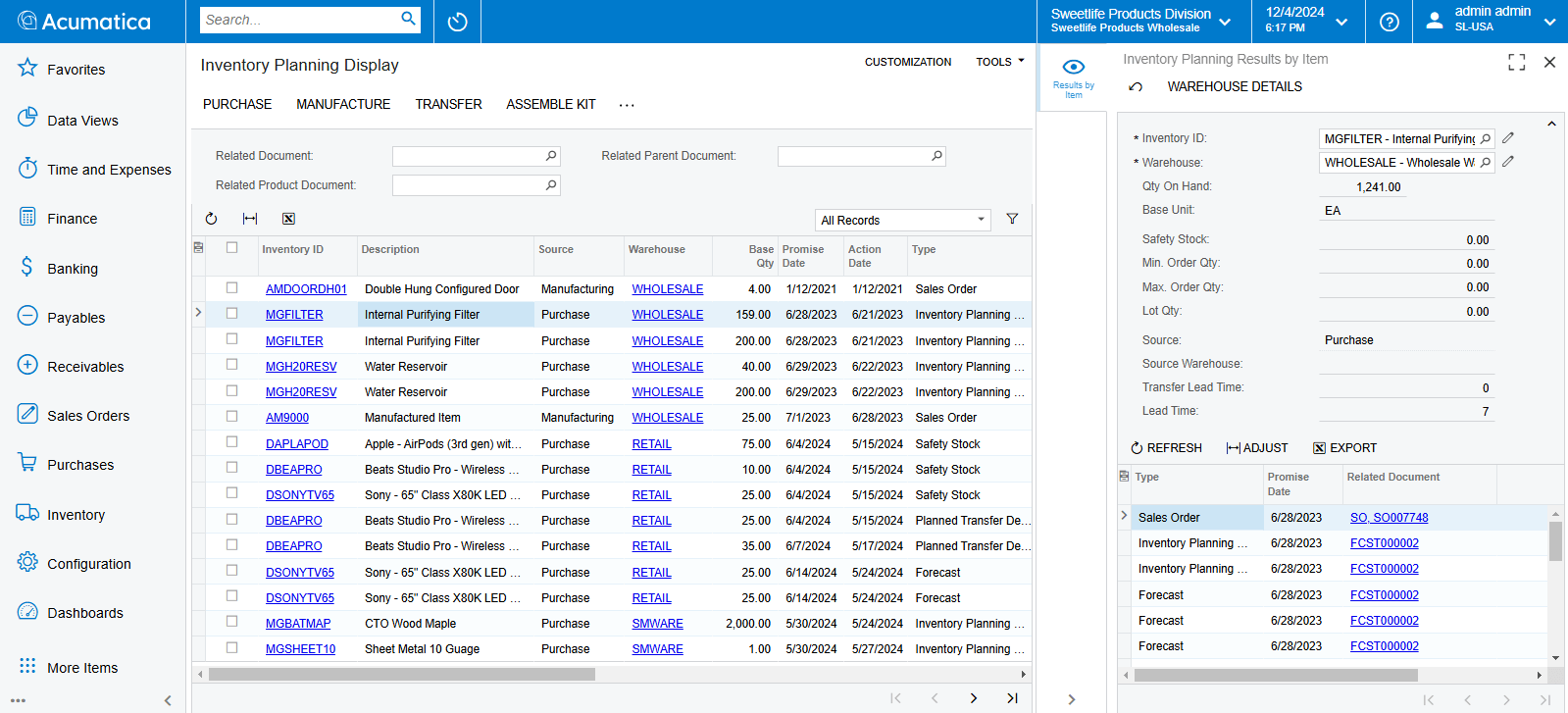1568x713 pixels.
Task: Click the fit-to-screen columns icon
Action: [x=250, y=219]
